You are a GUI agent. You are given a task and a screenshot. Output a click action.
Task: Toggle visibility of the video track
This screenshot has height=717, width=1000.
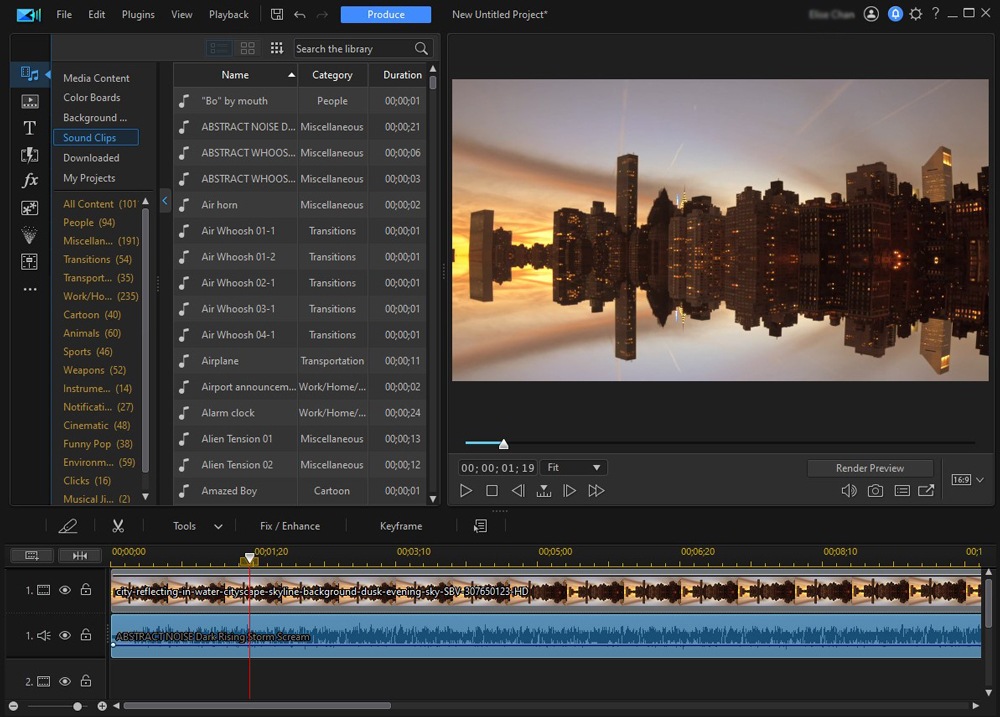64,589
